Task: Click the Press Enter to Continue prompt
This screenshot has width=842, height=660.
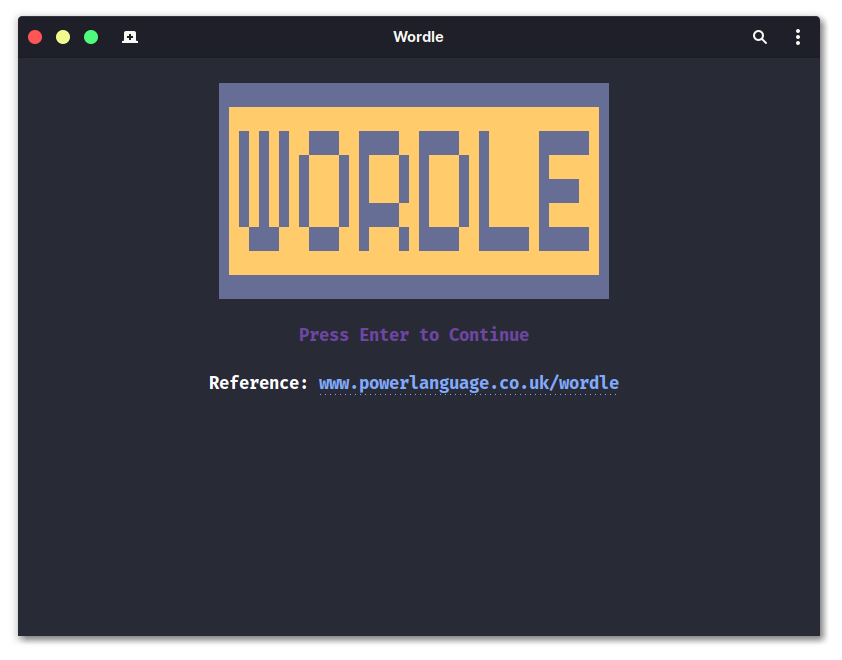Action: tap(413, 334)
